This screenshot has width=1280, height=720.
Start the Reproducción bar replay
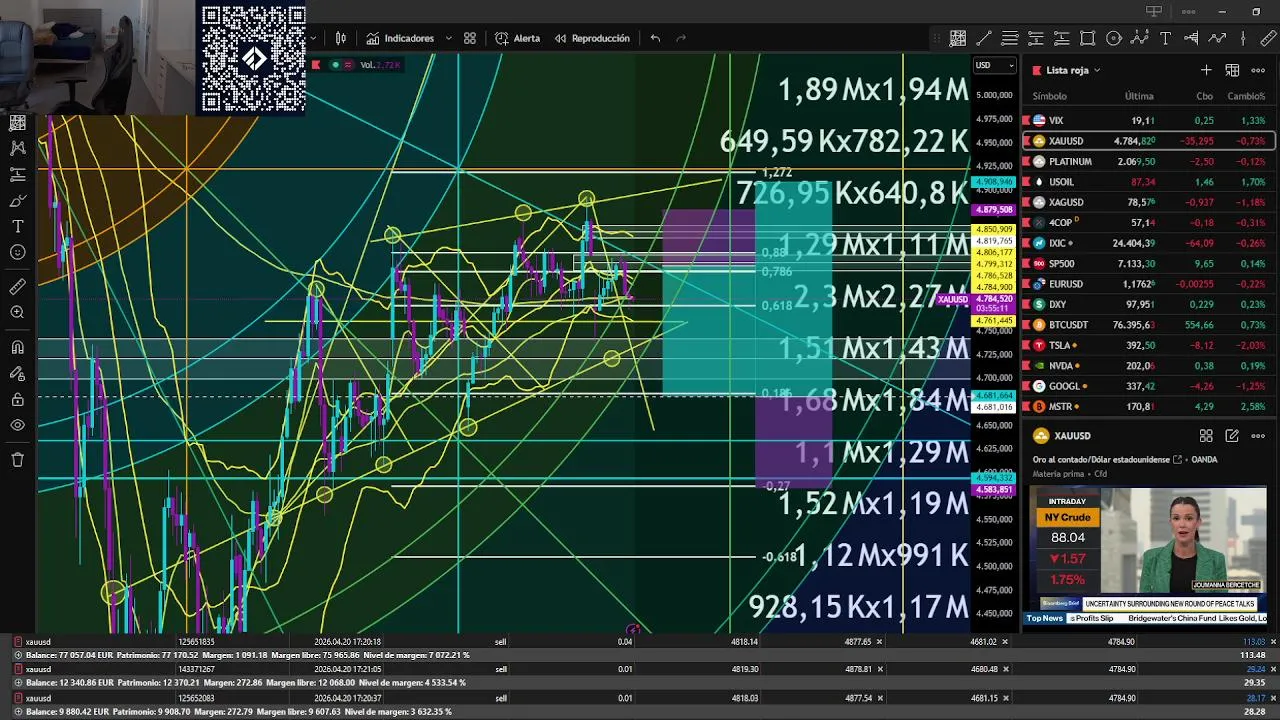pos(592,38)
